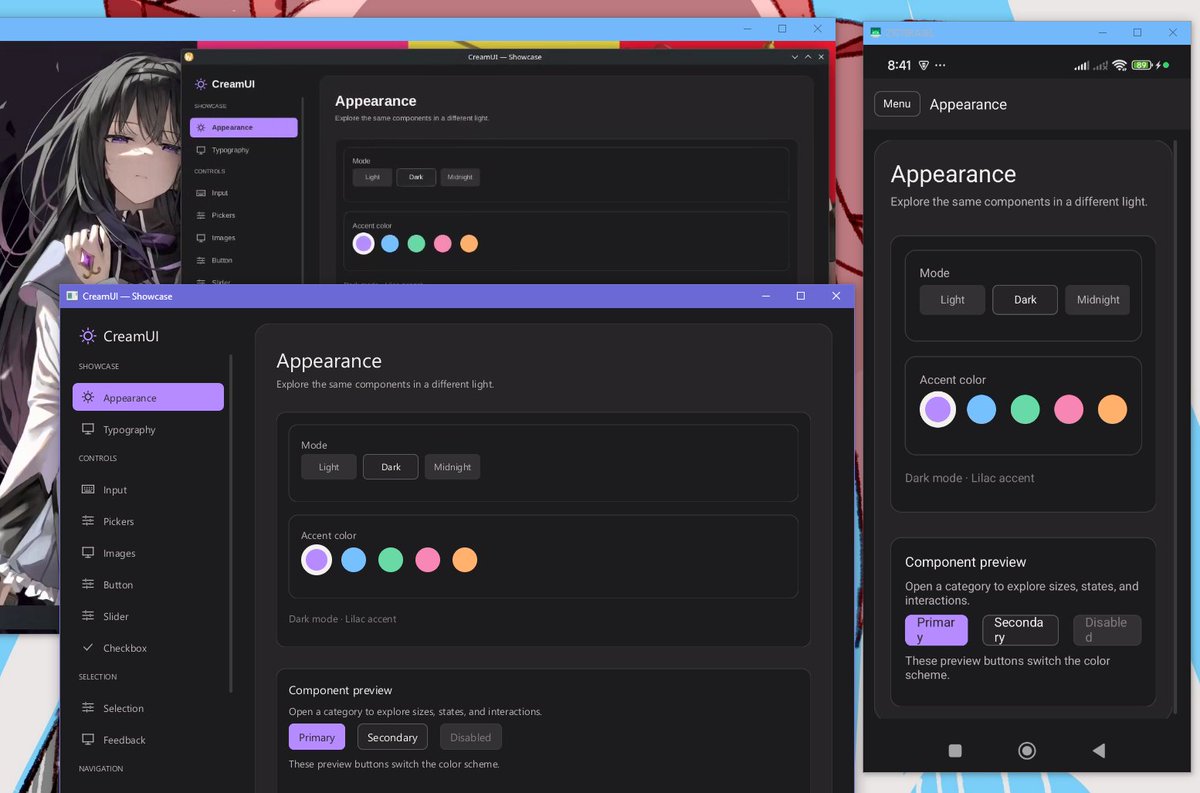Open Appearance in the back window sidebar
This screenshot has height=793, width=1200.
[244, 128]
